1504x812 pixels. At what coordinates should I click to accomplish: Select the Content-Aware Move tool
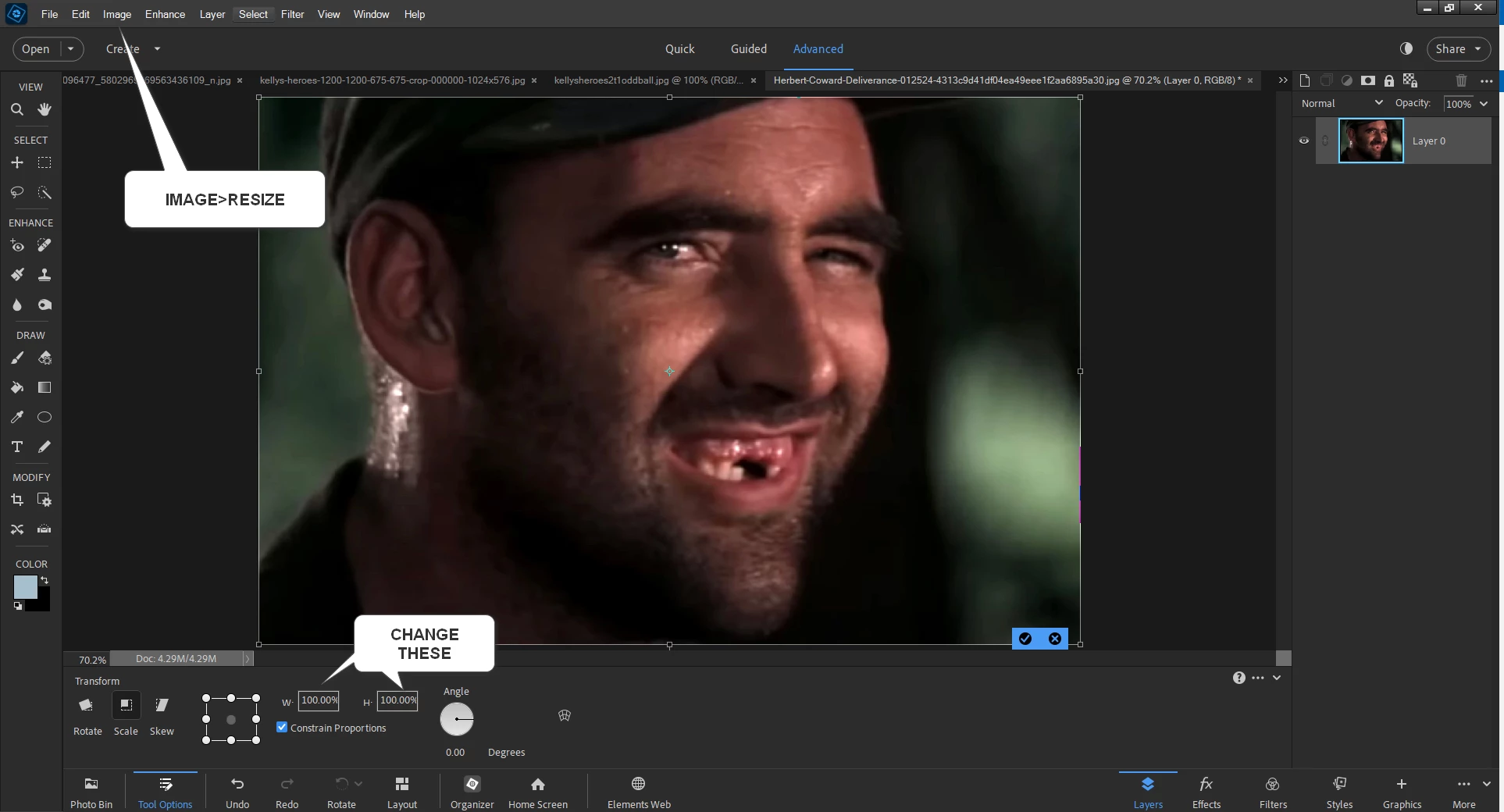coord(17,529)
